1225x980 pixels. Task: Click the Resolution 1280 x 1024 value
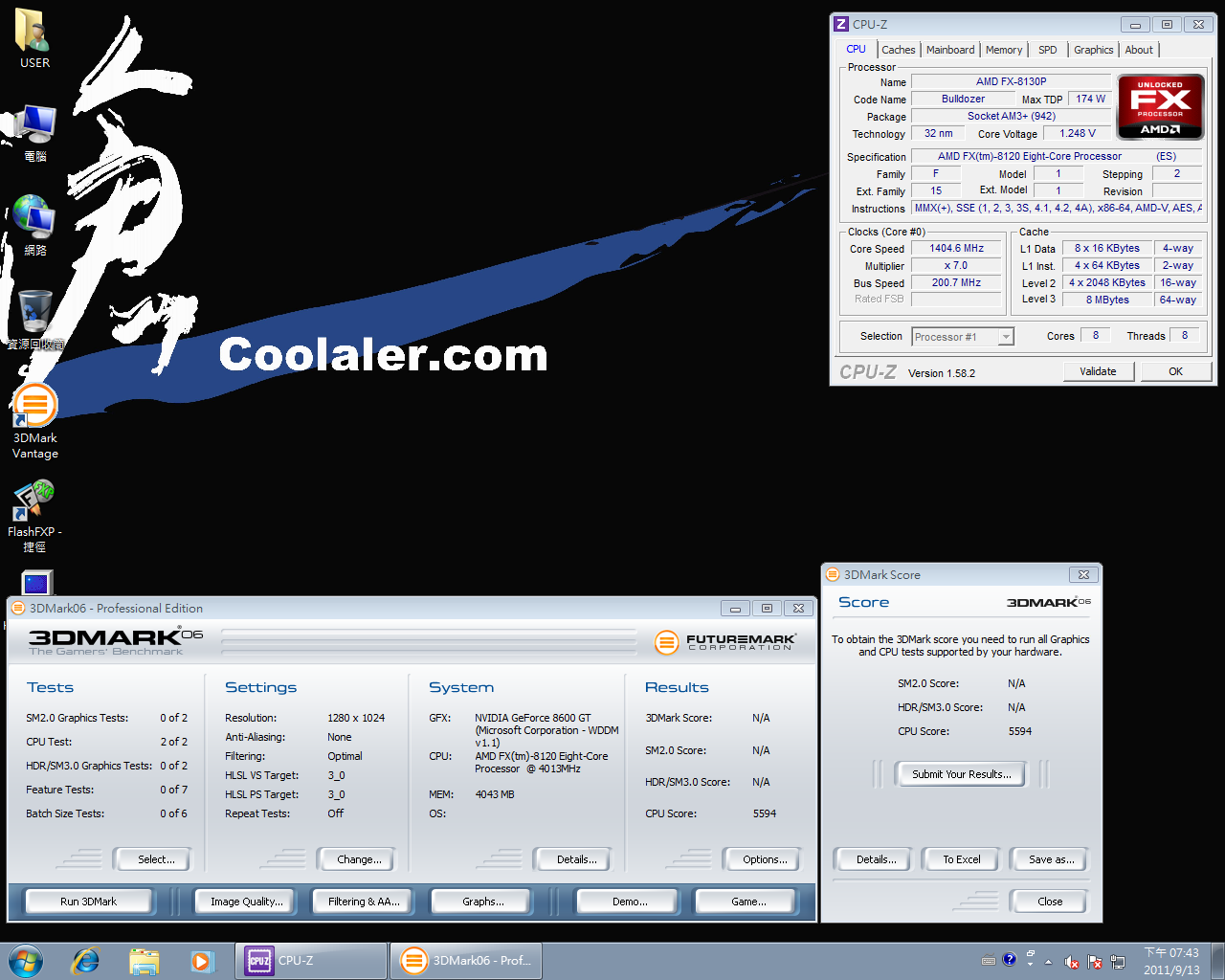356,718
